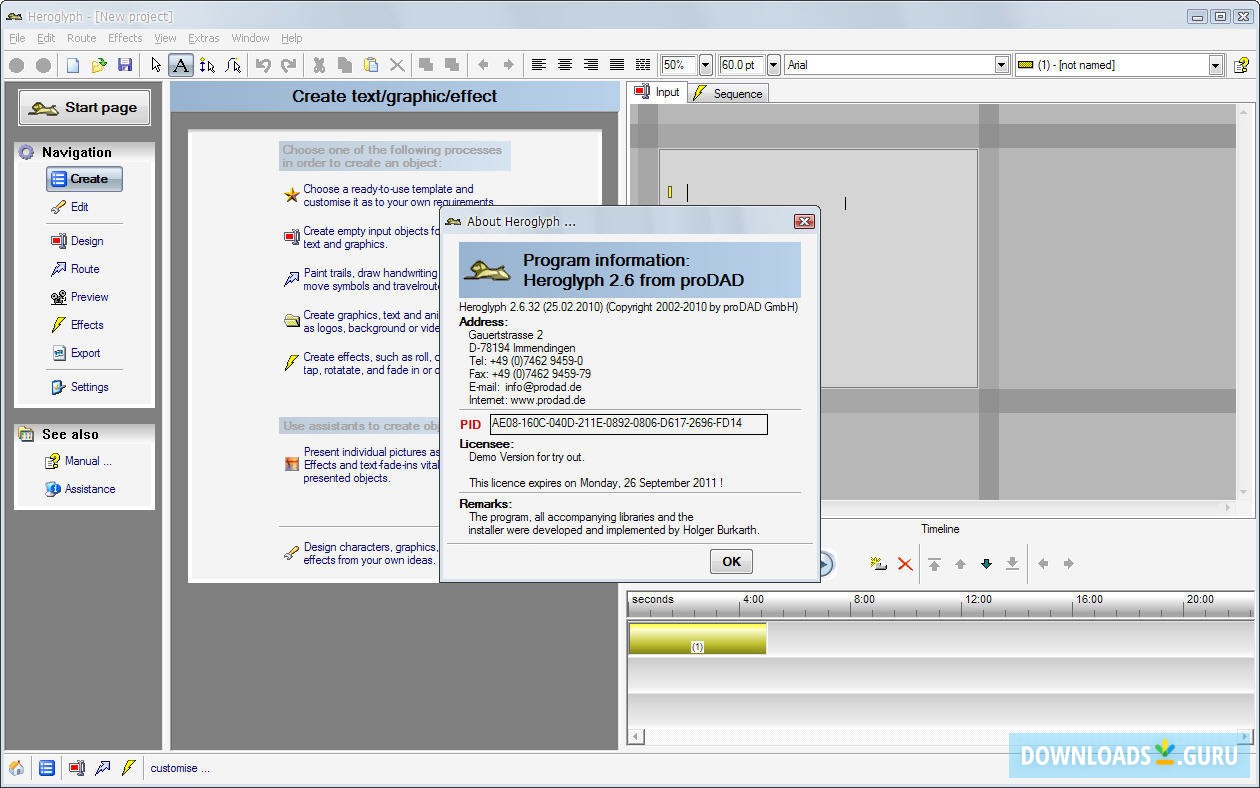This screenshot has height=788, width=1260.
Task: Click the Start page button
Action: 84,108
